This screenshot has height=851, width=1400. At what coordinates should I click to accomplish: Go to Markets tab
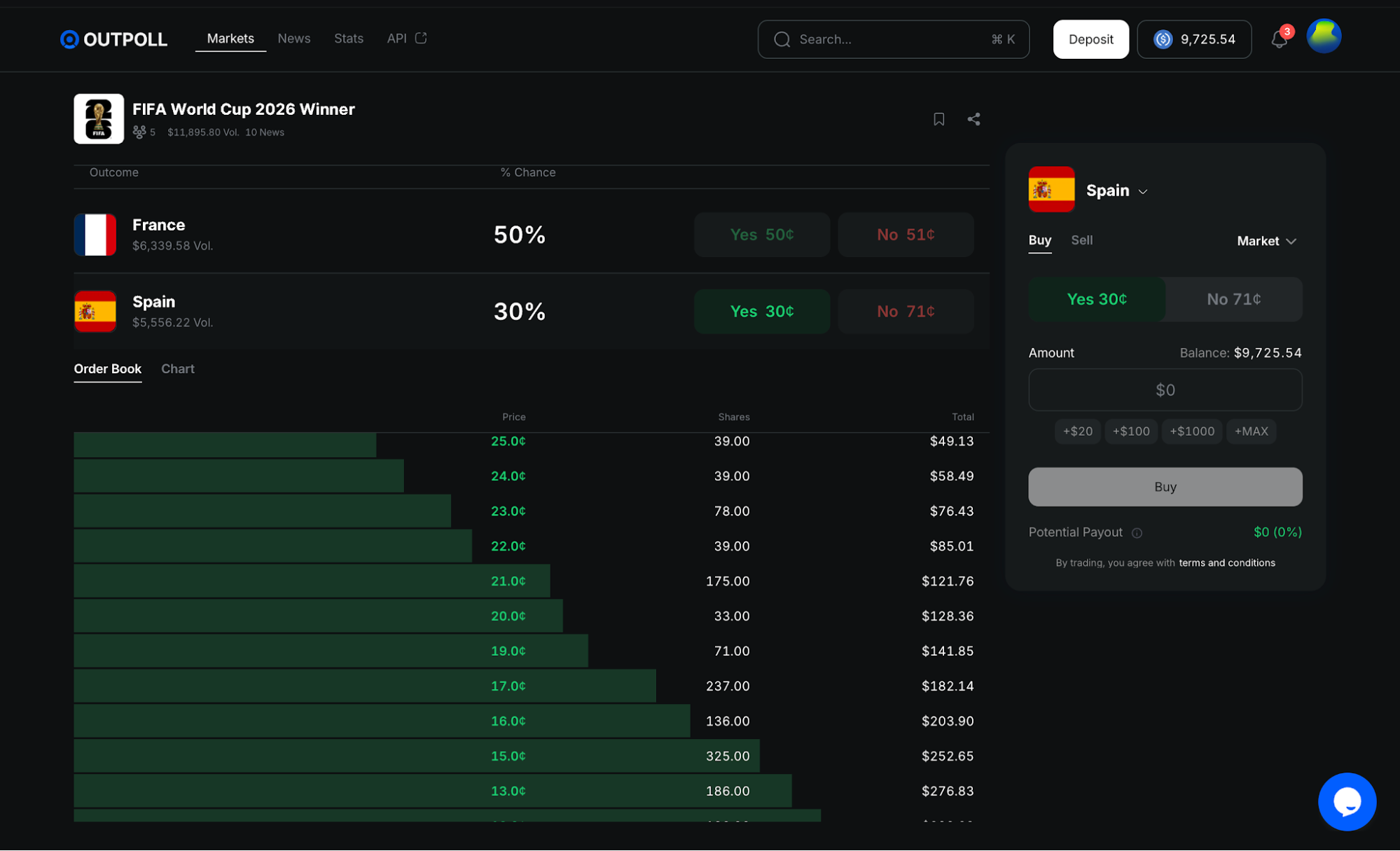tap(230, 39)
